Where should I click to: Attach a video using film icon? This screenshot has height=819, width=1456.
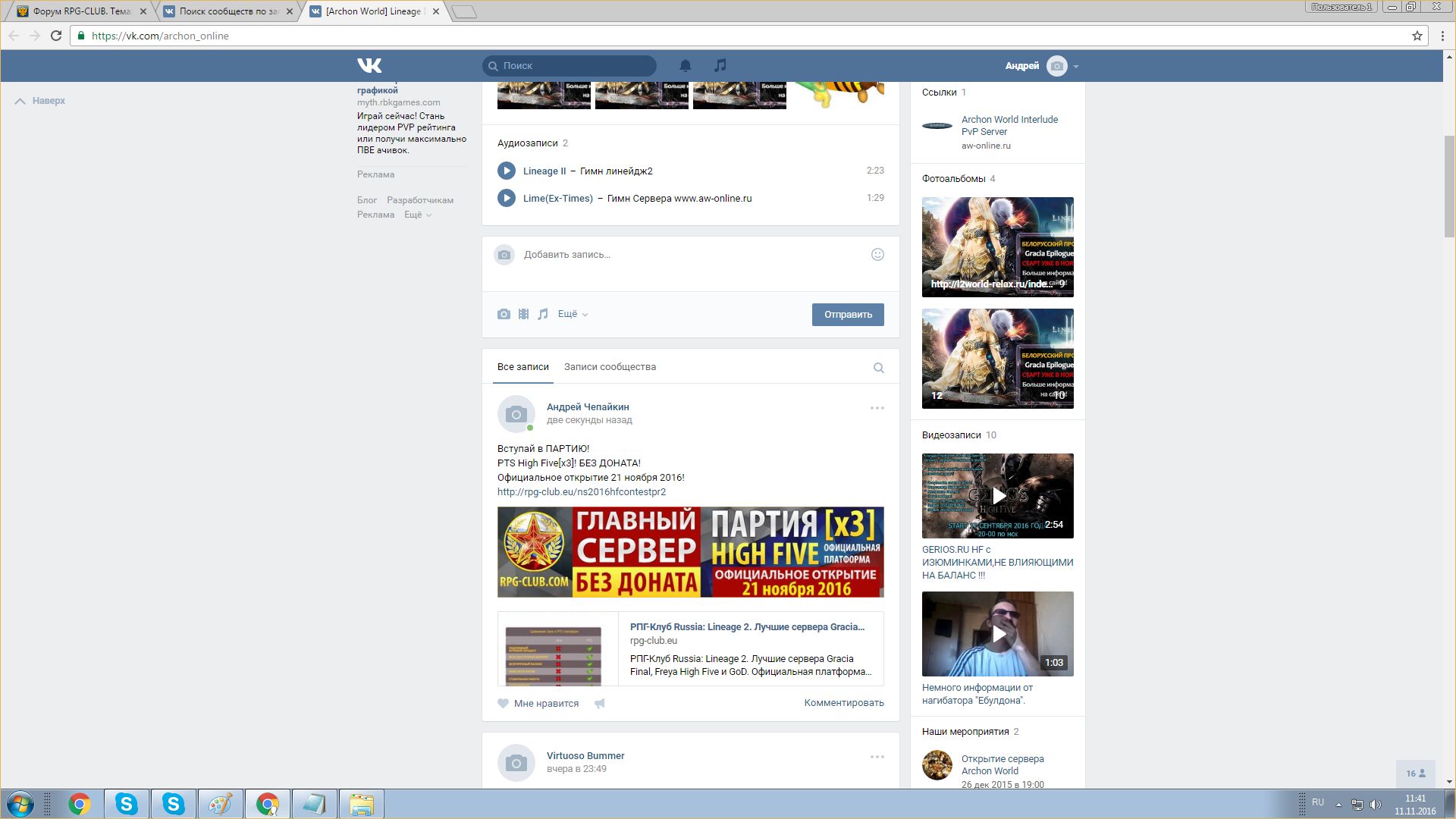(x=523, y=314)
